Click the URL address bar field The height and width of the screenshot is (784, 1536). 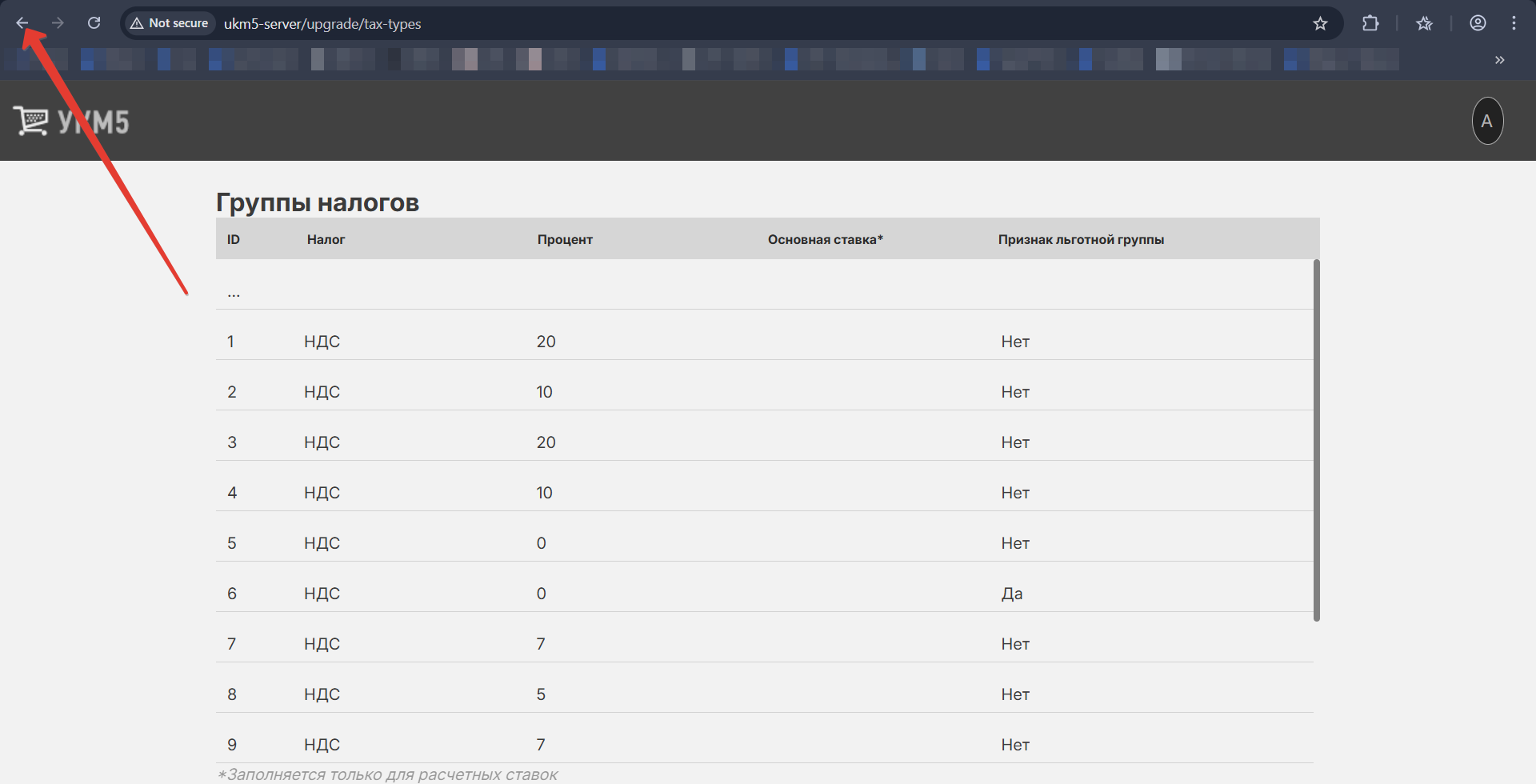(720, 23)
